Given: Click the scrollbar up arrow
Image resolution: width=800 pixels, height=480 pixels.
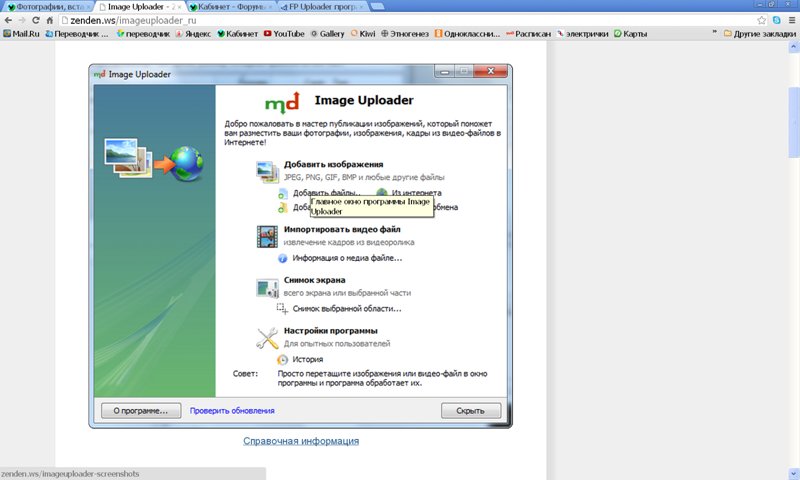Looking at the screenshot, I should [x=794, y=47].
